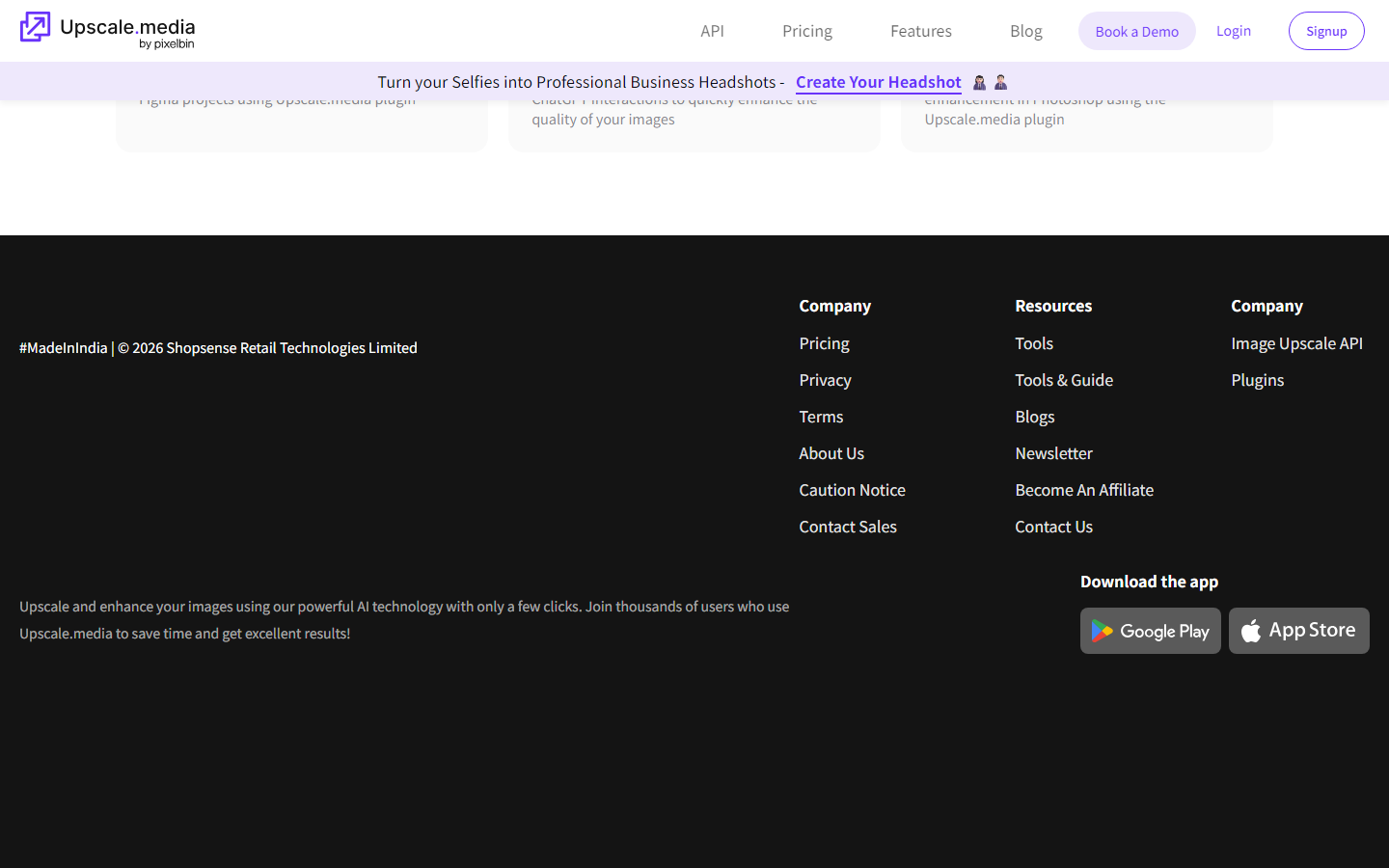
Task: Open the Caution Notice link
Action: (853, 490)
